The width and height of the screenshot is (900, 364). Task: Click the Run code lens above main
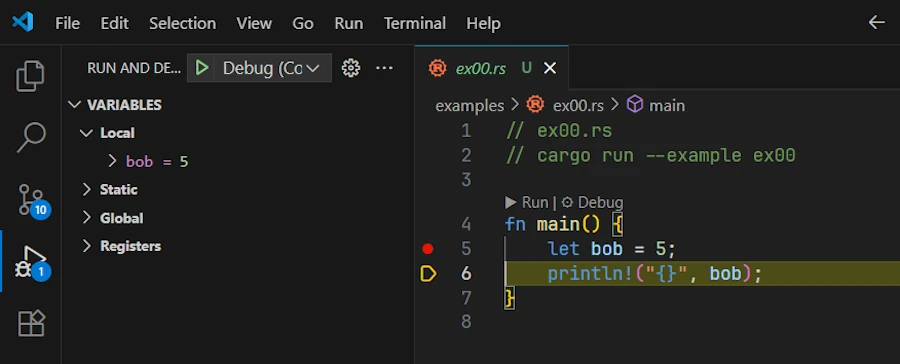point(527,202)
